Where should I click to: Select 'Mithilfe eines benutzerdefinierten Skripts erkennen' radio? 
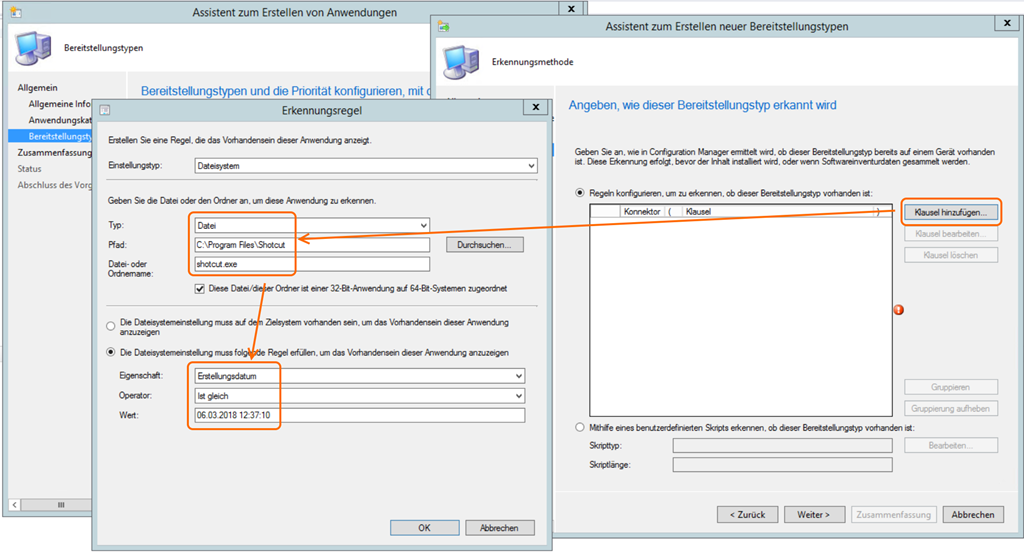tap(581, 427)
